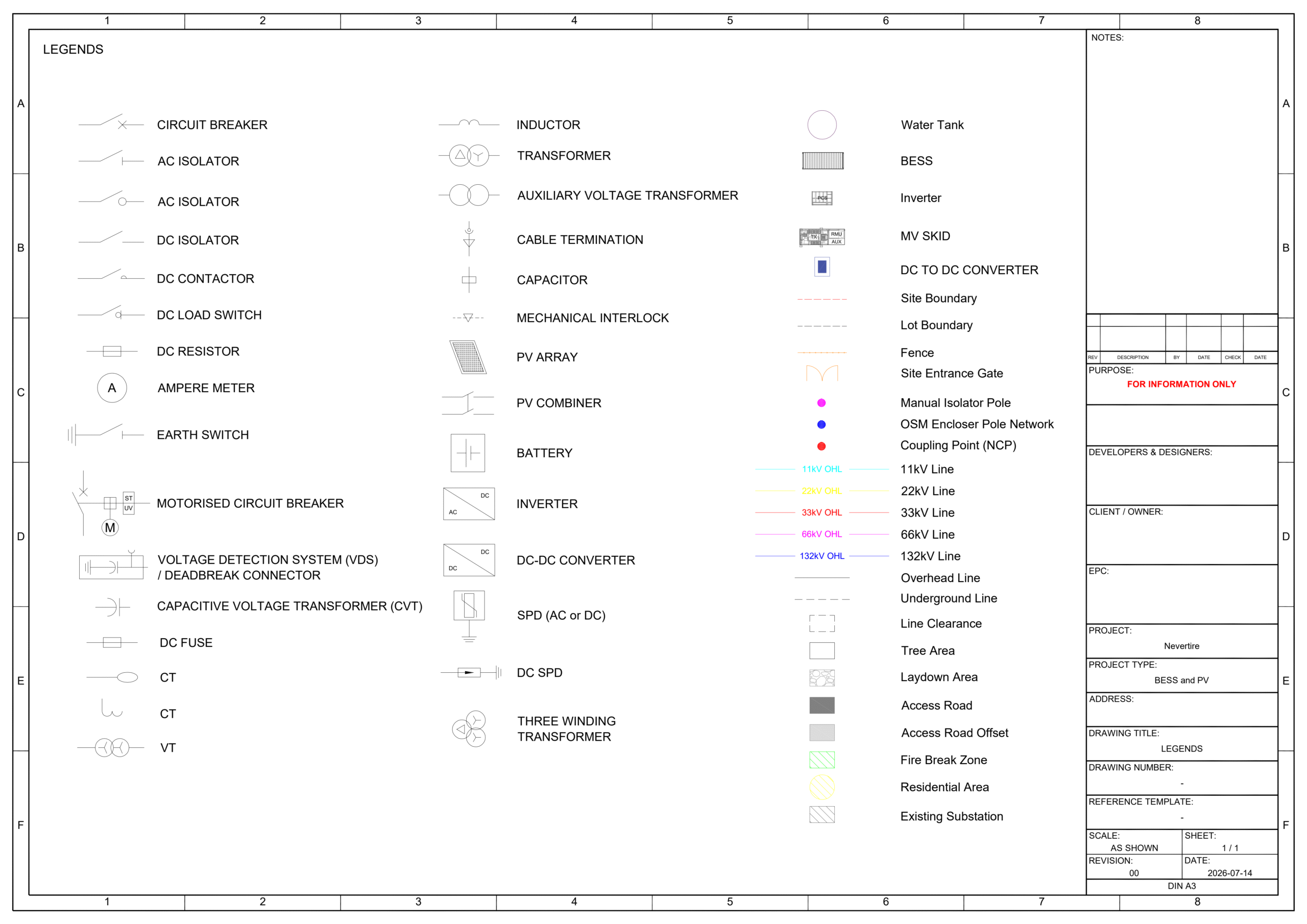Screen dimensions: 1307x924
Task: Click the Existing Substation label
Action: pos(952,816)
